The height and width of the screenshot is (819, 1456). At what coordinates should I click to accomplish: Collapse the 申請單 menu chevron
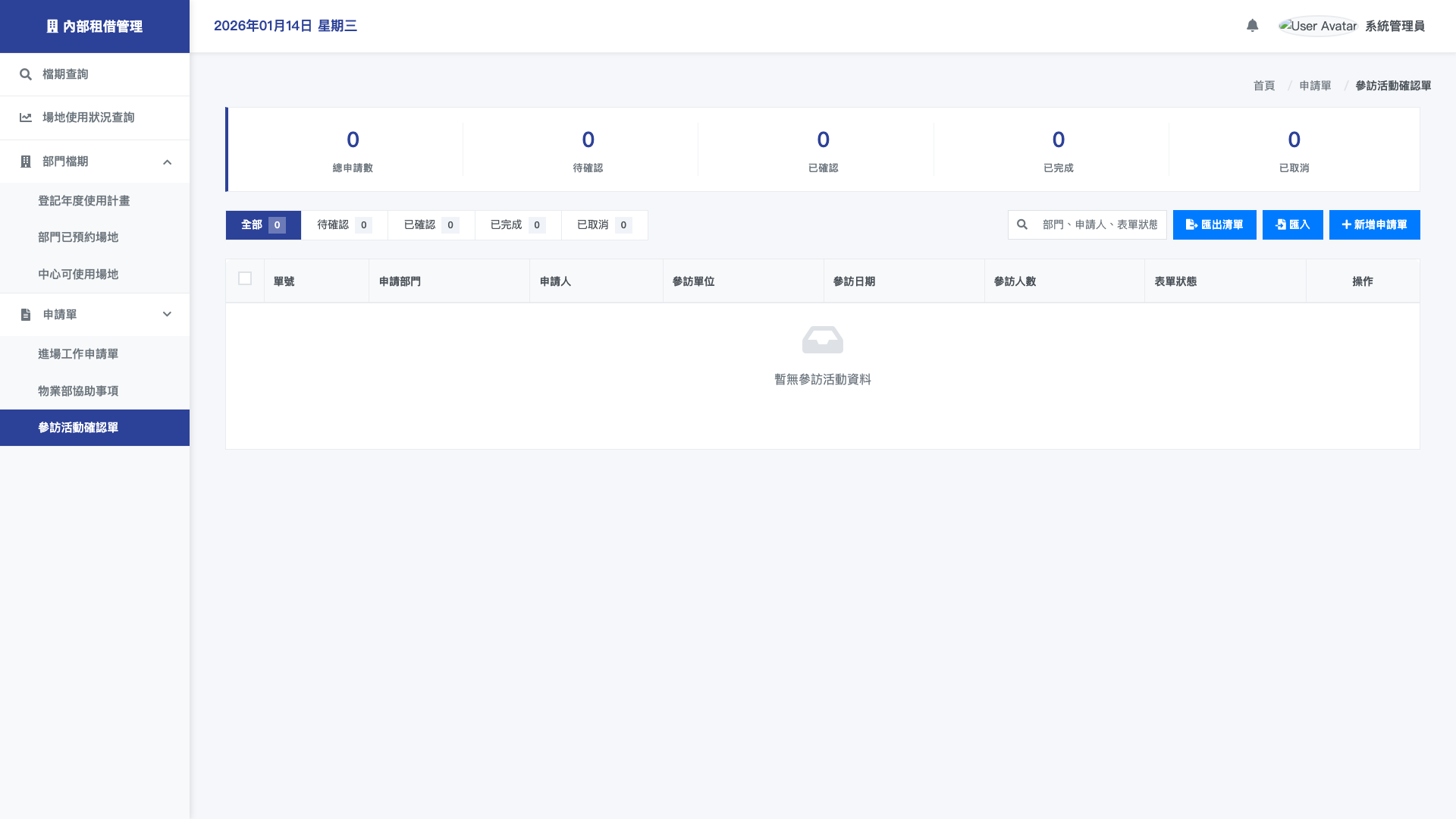[167, 314]
